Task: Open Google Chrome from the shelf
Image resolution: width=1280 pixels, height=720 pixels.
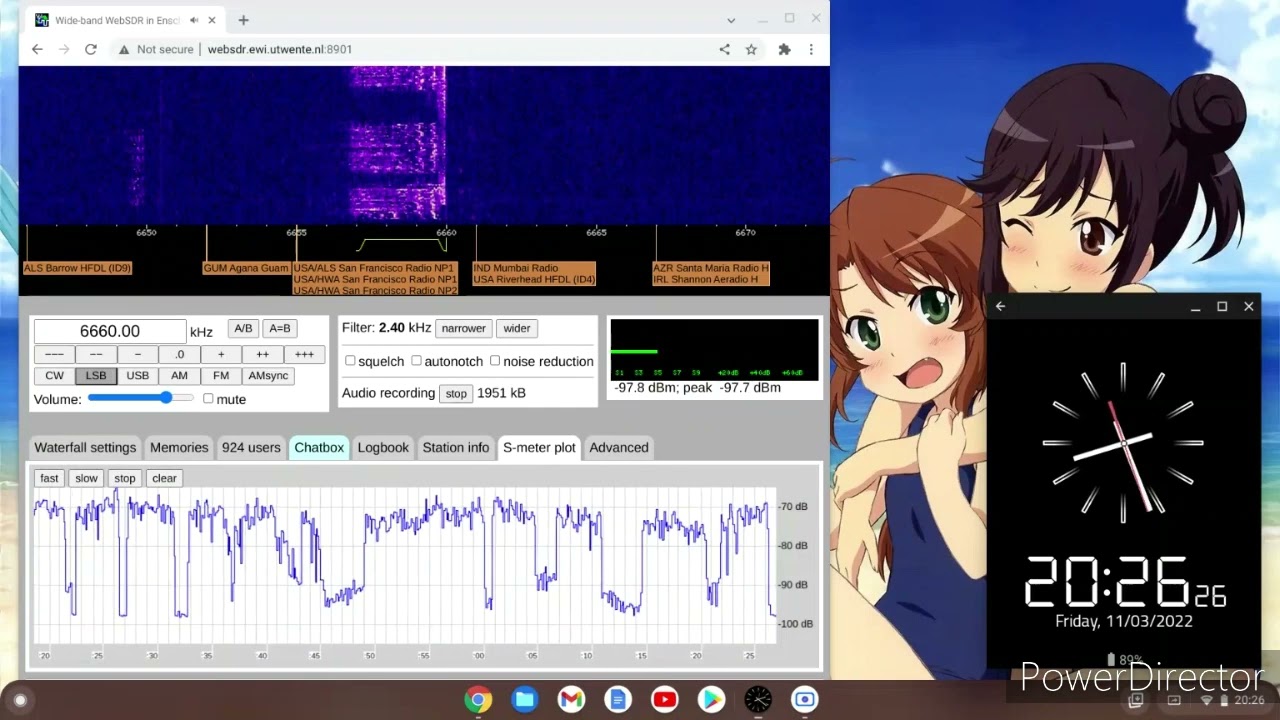Action: tap(478, 700)
